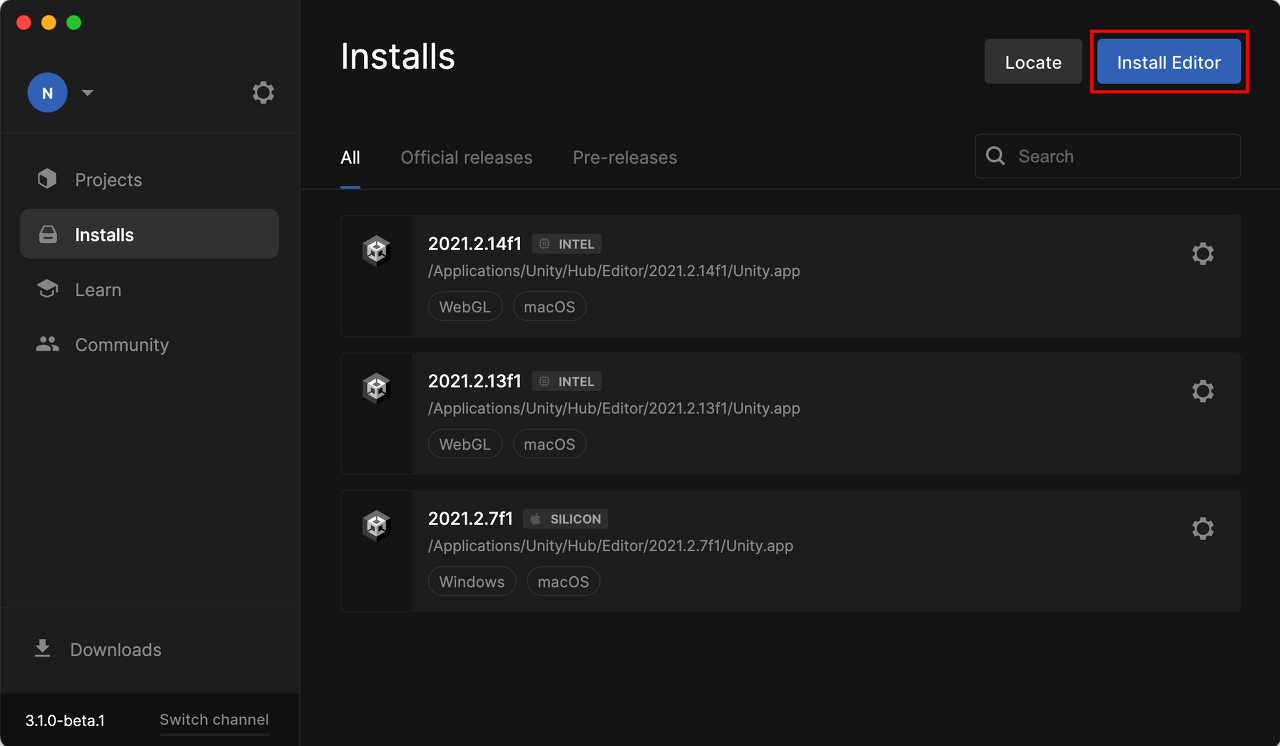1280x746 pixels.
Task: Open settings gear for 2021.2.7f1
Action: 1203,528
